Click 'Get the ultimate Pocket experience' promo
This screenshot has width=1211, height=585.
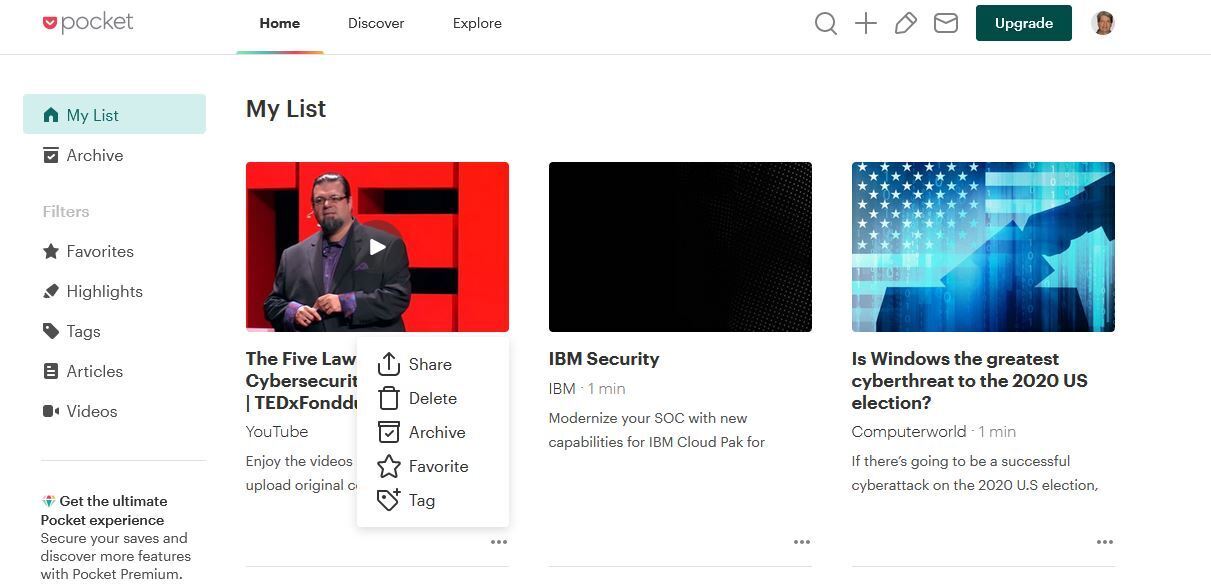(x=104, y=510)
